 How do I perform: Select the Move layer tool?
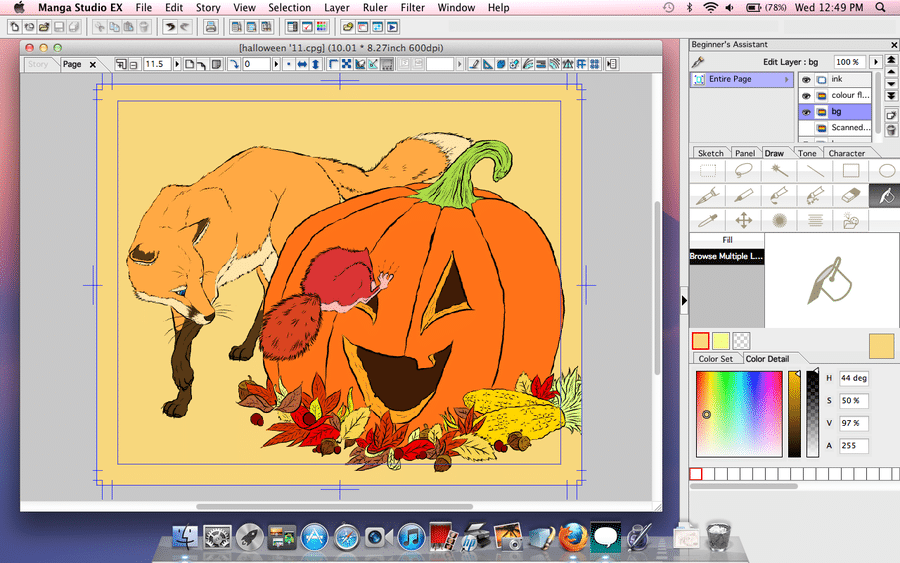coord(743,220)
